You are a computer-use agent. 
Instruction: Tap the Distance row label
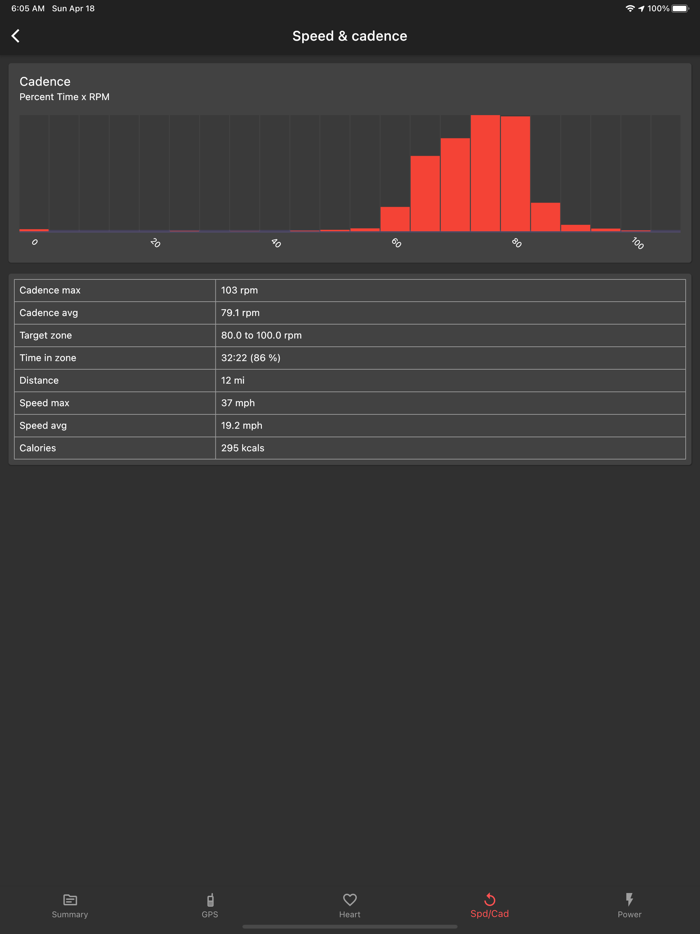[x=39, y=381]
